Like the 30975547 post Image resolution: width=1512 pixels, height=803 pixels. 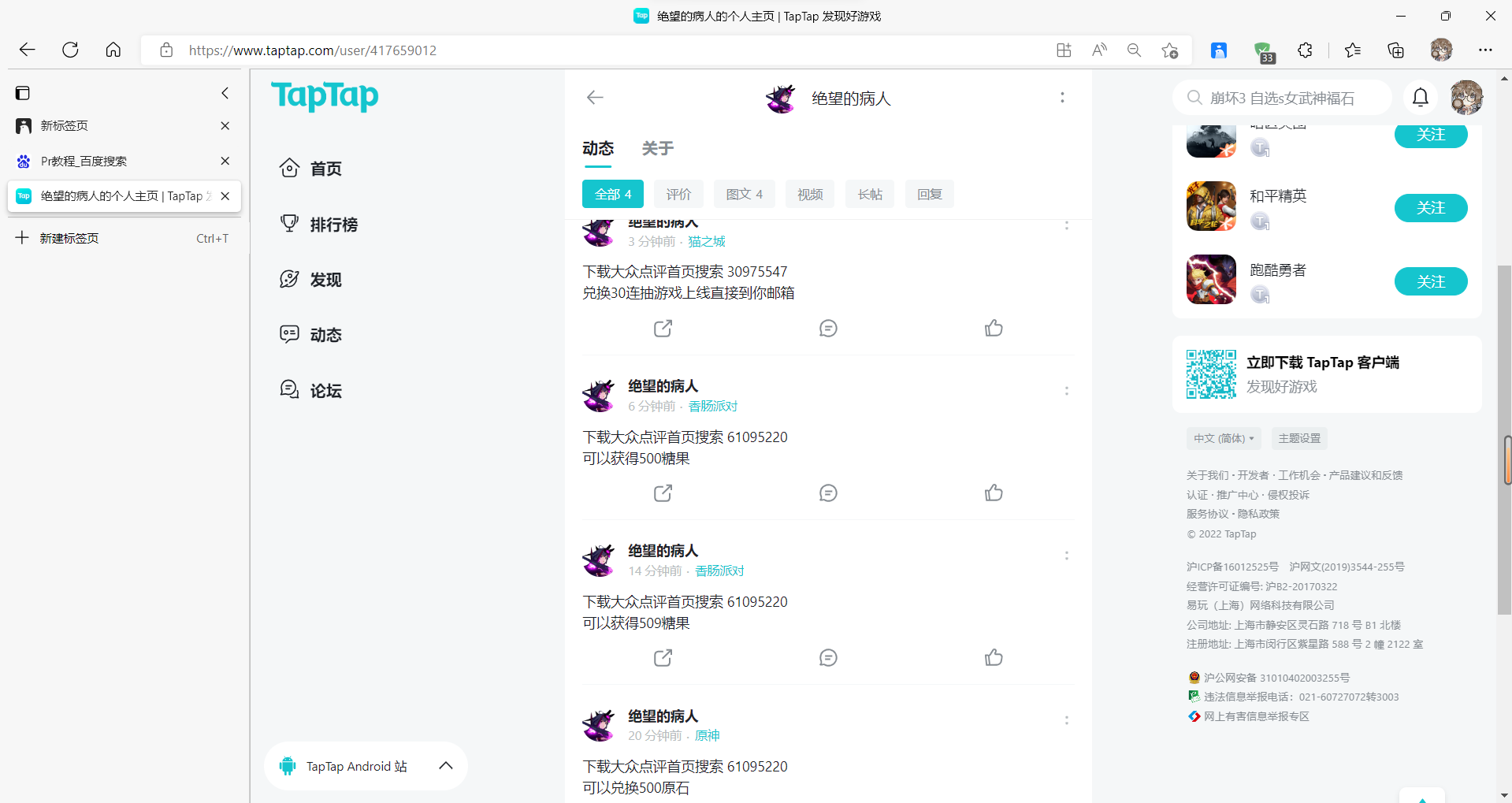994,328
